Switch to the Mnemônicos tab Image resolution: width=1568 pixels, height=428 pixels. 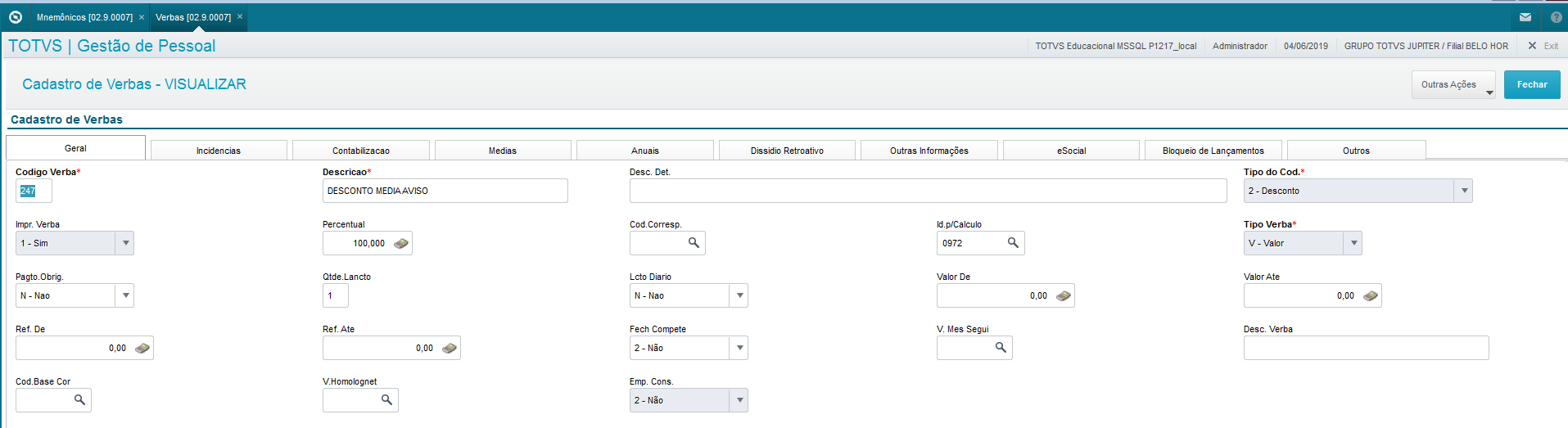click(x=84, y=17)
